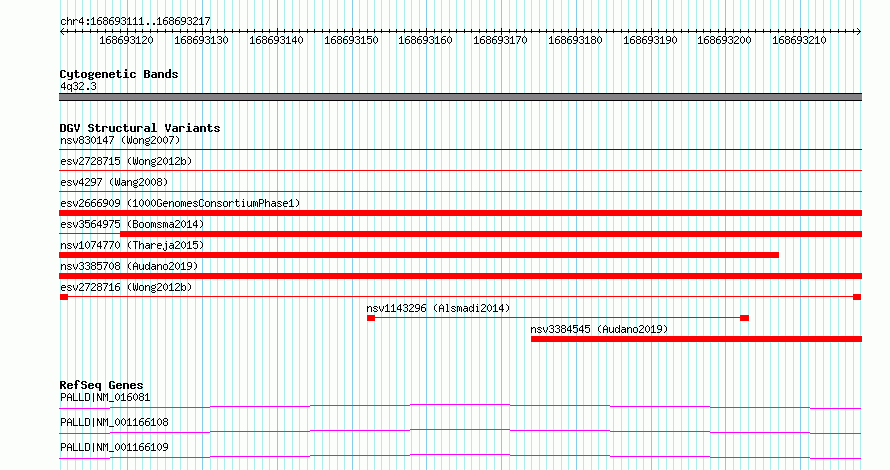Open variant nsv1074770 (Thareja2015) label
The width and height of the screenshot is (890, 470).
pyautogui.click(x=132, y=245)
